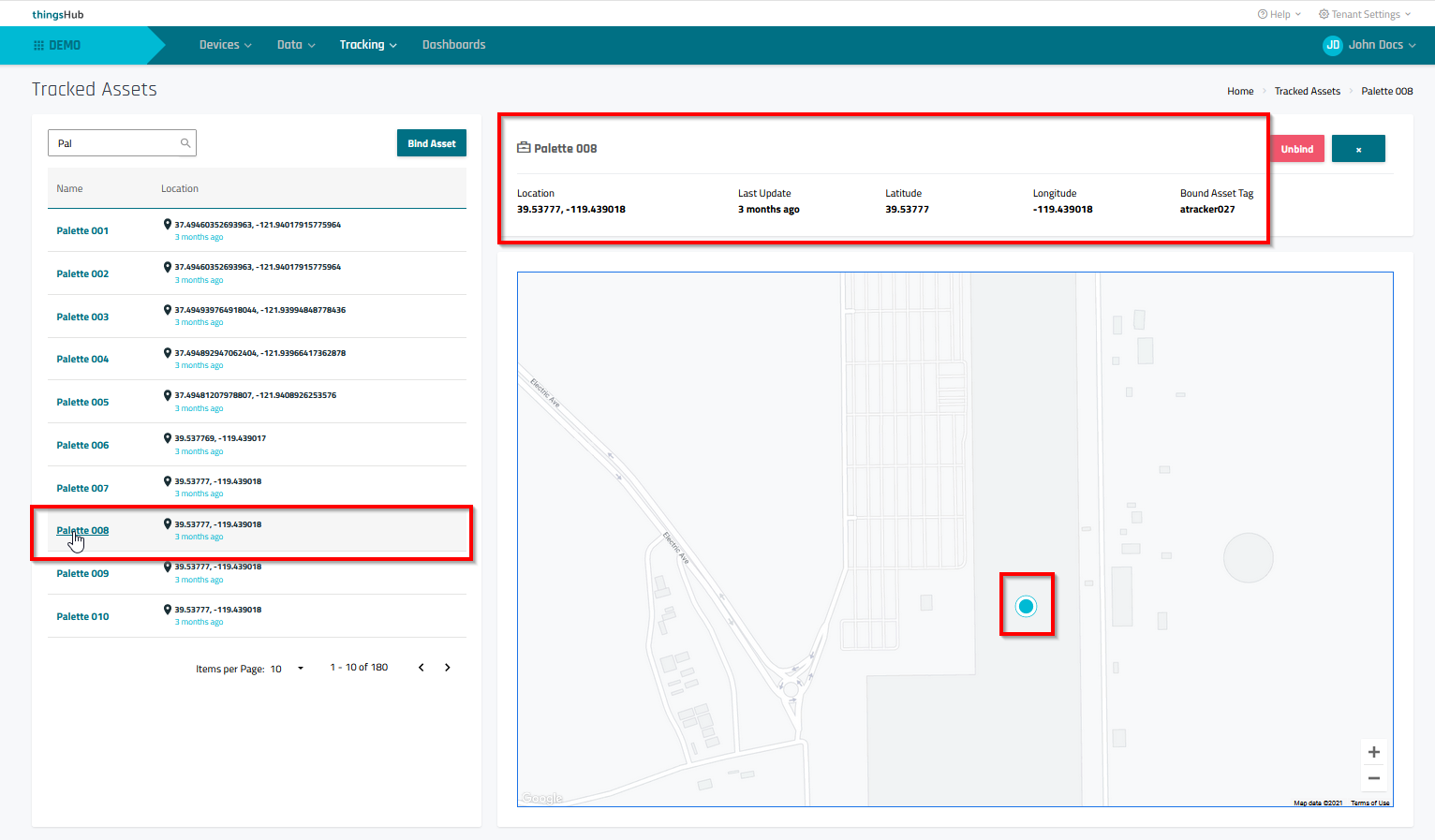Click the map zoom out minus

tap(1373, 778)
